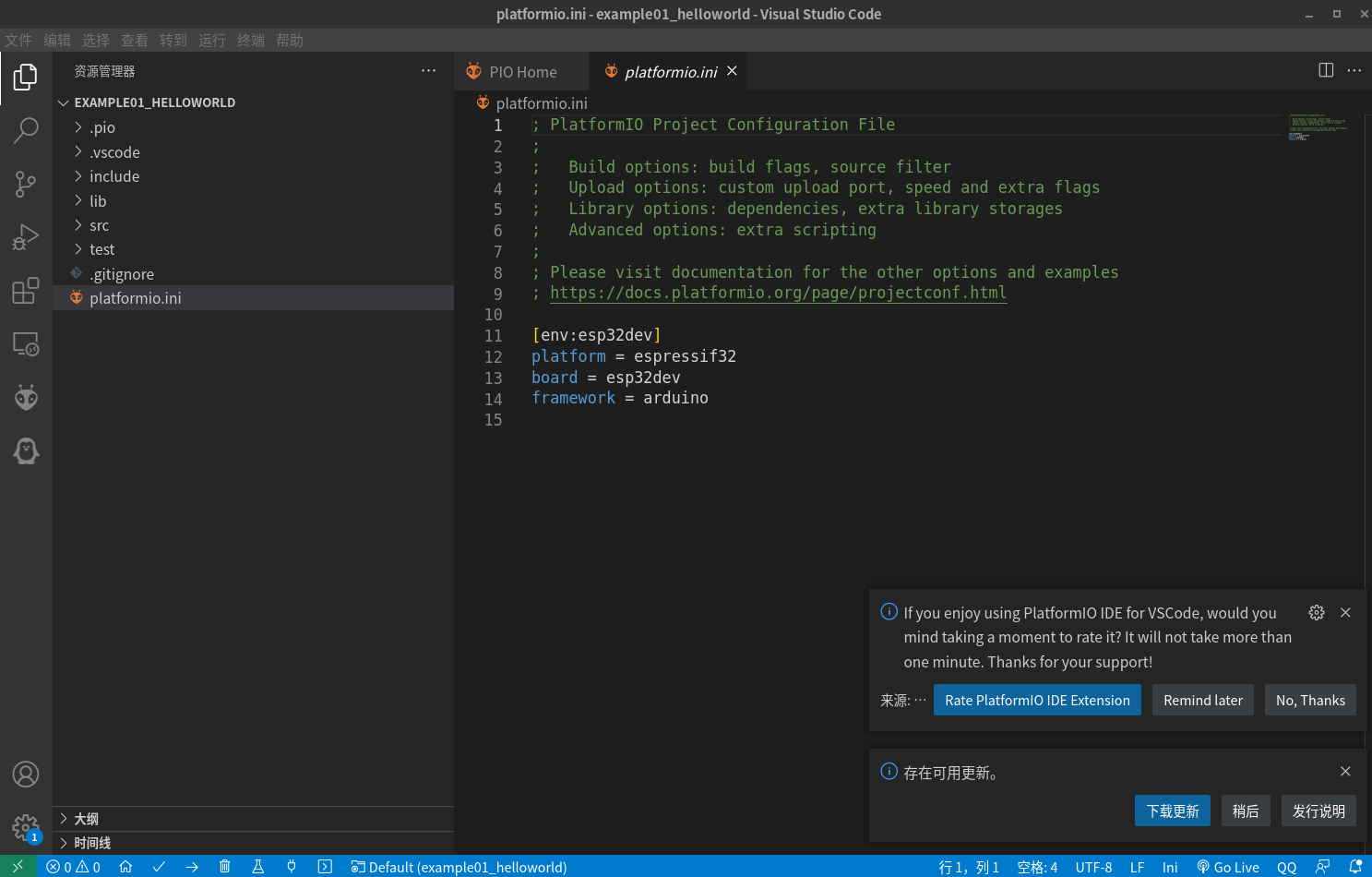The width and height of the screenshot is (1372, 877).
Task: Open the 查看 menu
Action: [x=135, y=41]
